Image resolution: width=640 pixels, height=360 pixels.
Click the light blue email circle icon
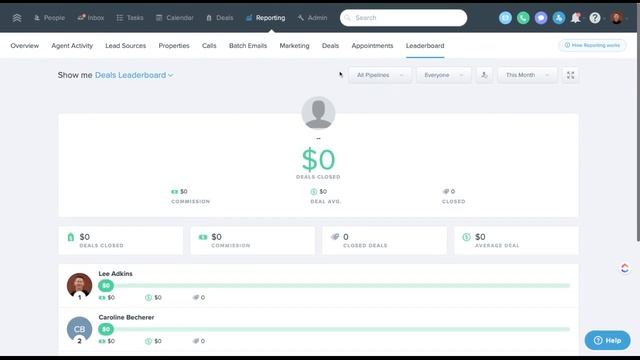point(505,18)
